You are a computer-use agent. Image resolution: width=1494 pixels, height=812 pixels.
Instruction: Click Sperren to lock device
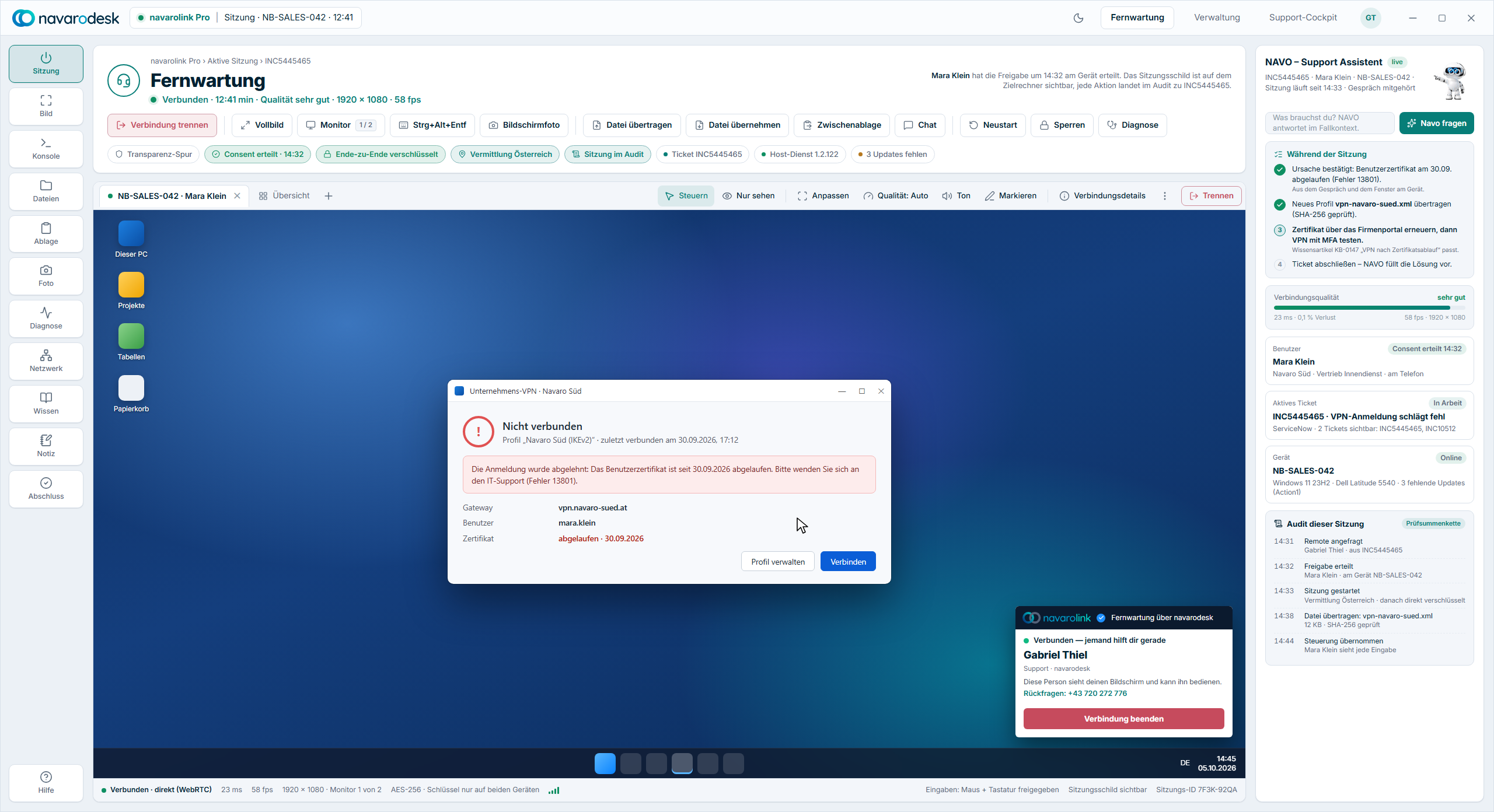1062,125
